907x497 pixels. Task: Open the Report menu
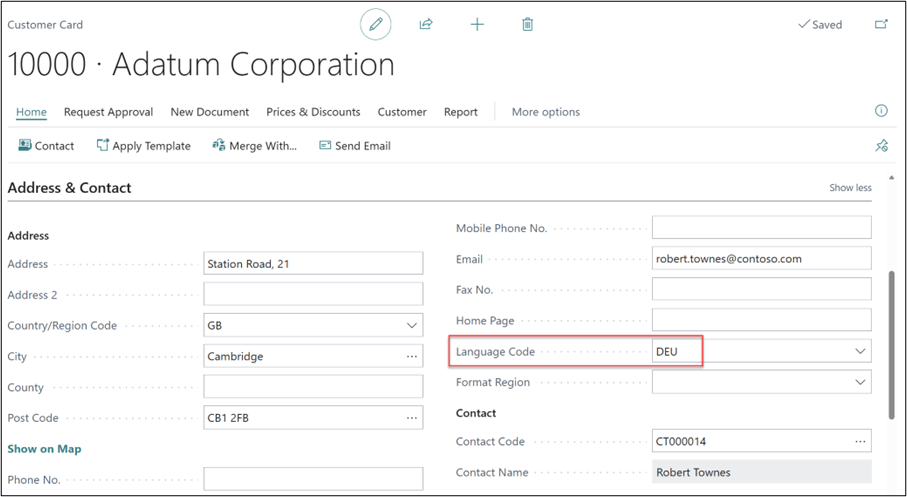coord(460,112)
